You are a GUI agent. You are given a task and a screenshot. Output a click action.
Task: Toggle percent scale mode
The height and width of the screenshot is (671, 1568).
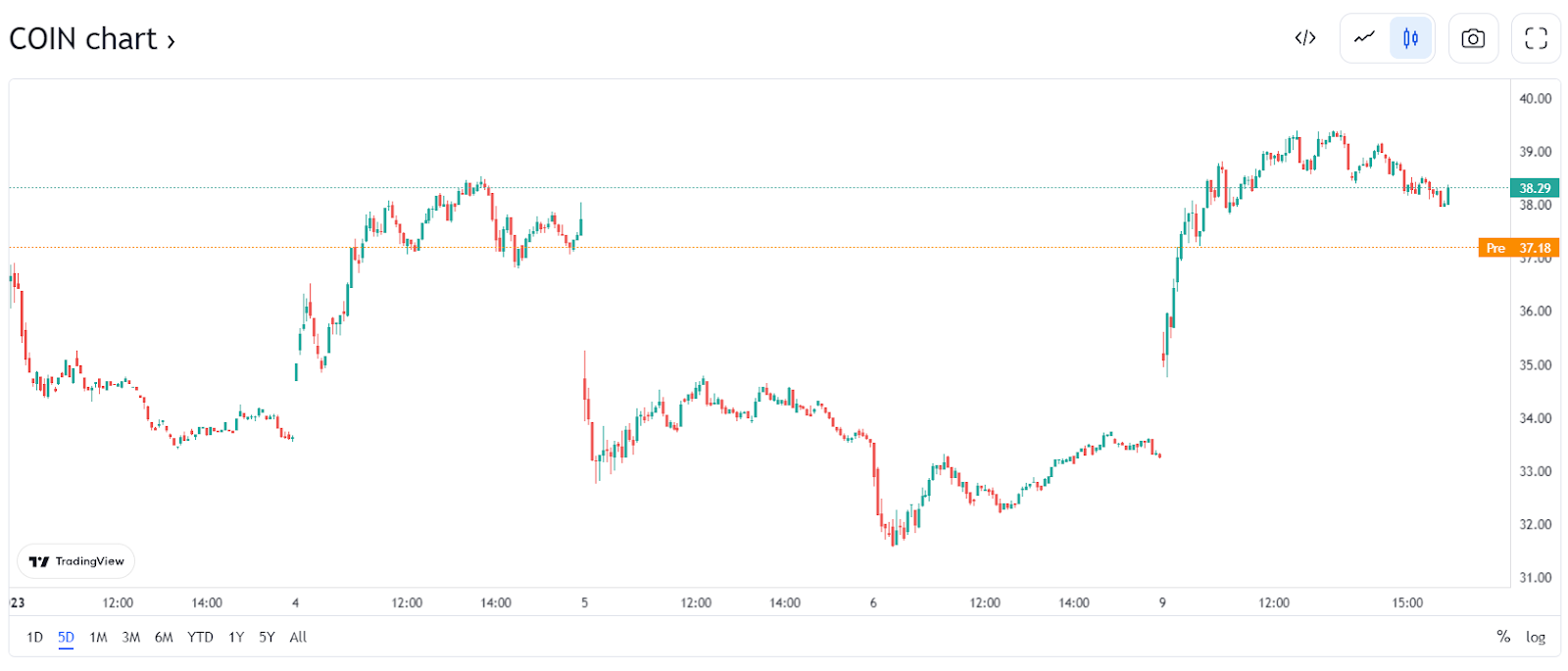click(x=1503, y=637)
